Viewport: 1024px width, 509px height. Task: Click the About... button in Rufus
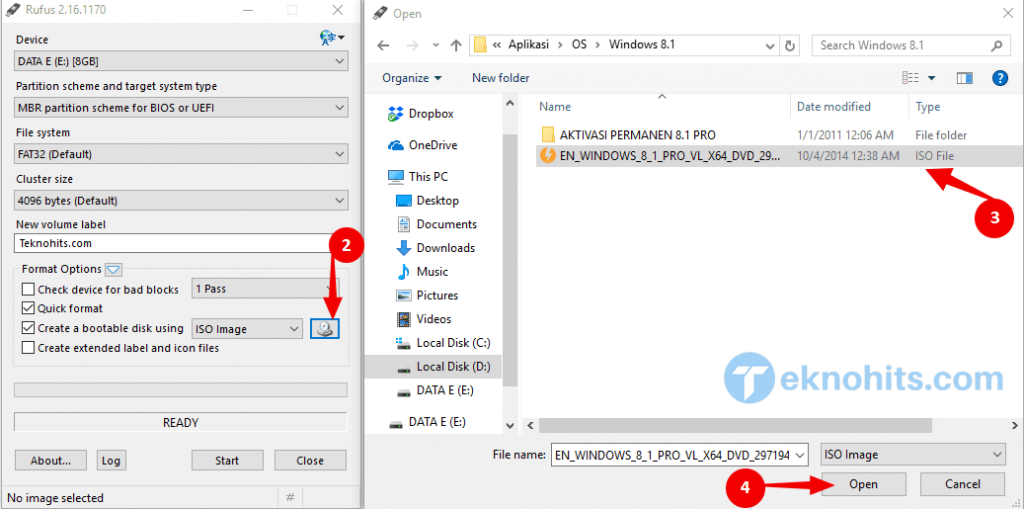pos(50,460)
